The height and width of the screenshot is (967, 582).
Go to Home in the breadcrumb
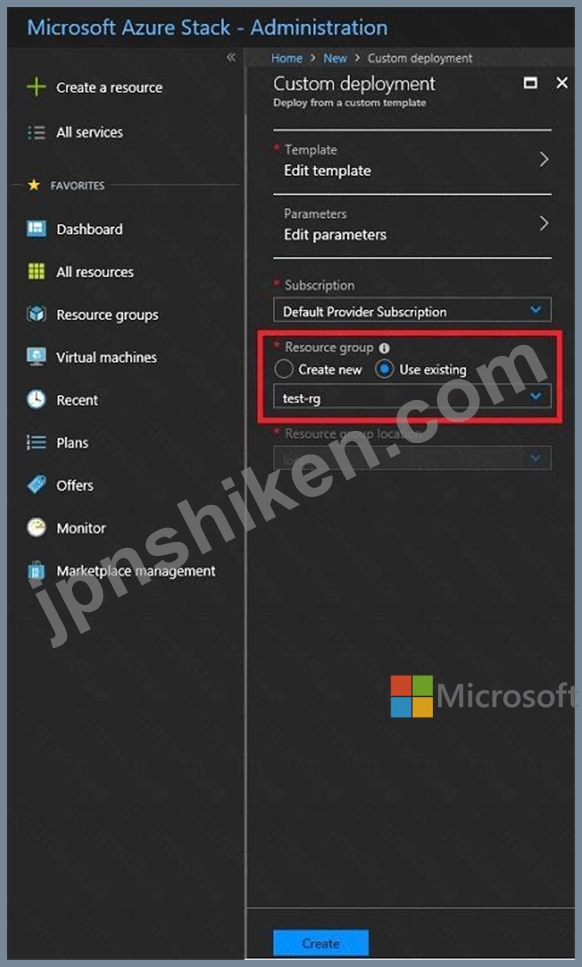click(287, 58)
